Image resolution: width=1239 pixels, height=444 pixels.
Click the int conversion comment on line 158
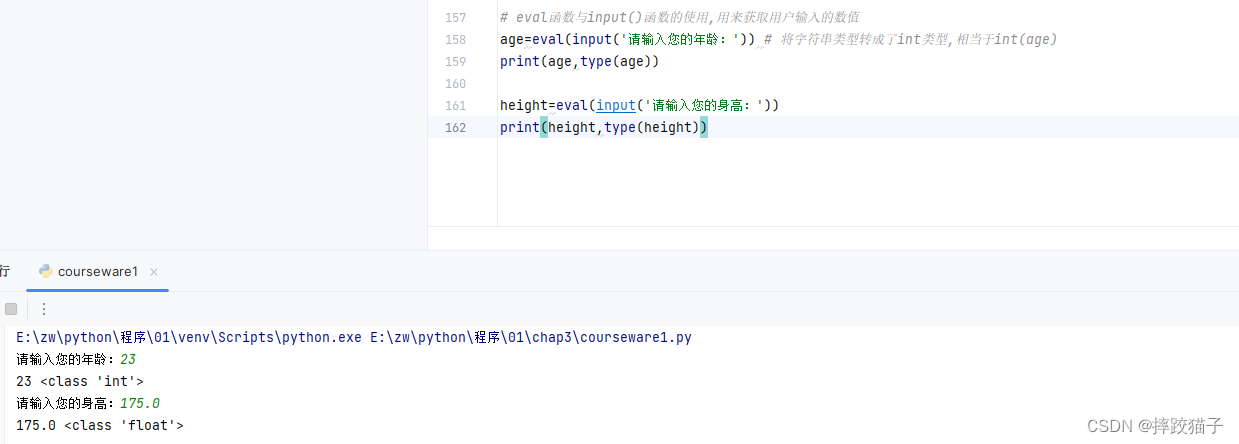click(x=911, y=40)
